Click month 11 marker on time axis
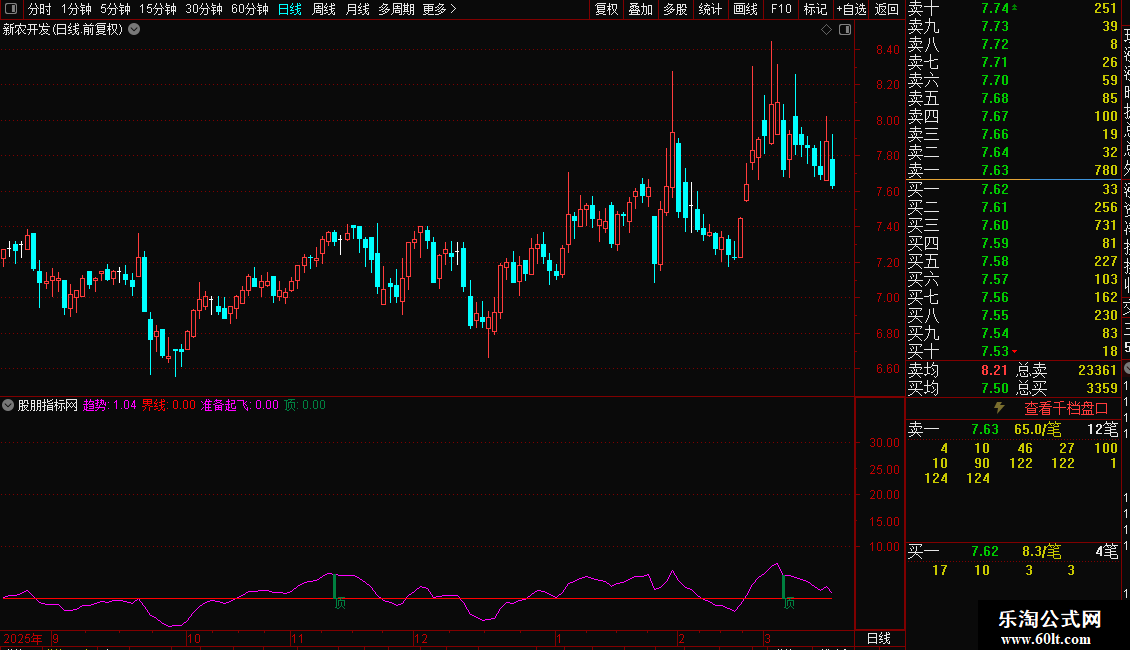The image size is (1130, 650). pos(298,638)
